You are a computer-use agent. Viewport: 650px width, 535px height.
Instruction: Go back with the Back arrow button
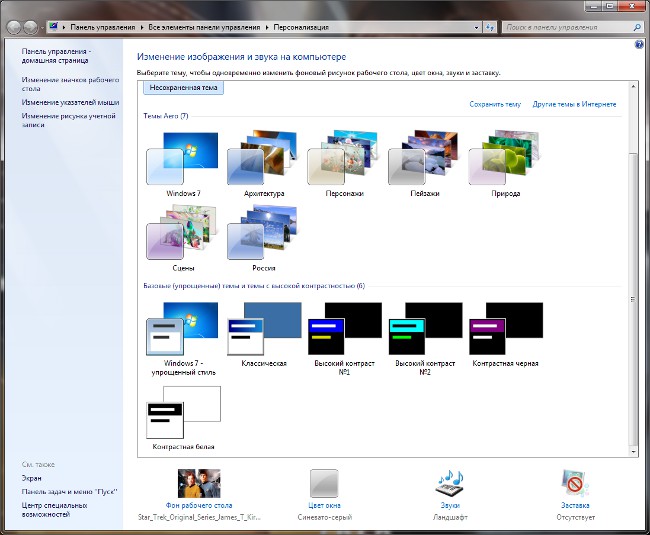click(14, 27)
